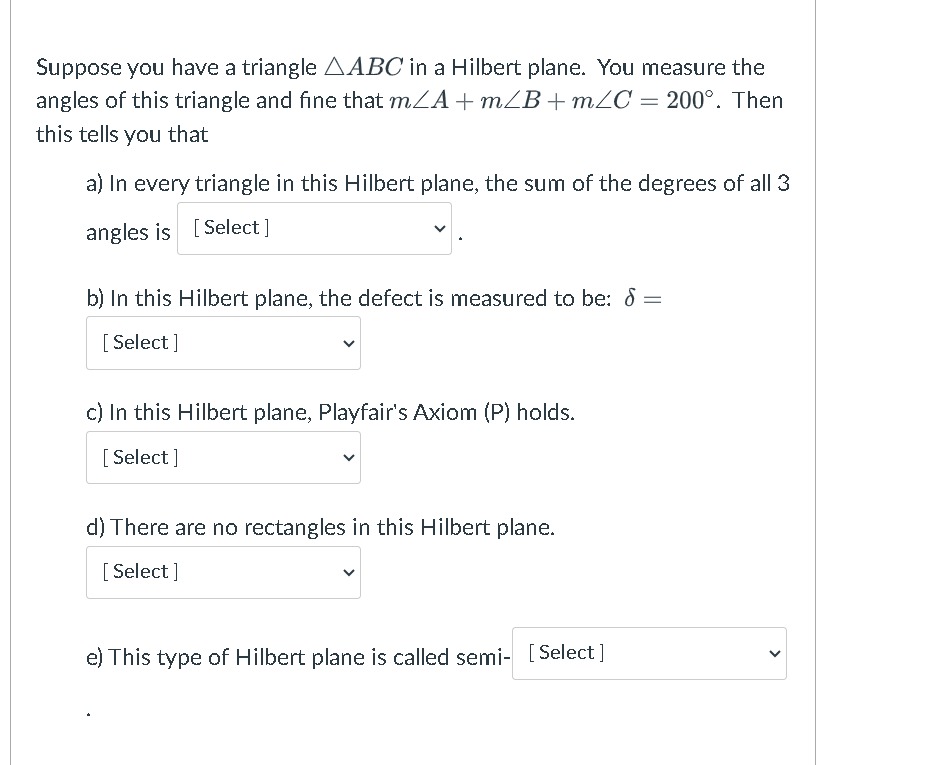Open the semi- plane type dropdown in part e)

649,653
